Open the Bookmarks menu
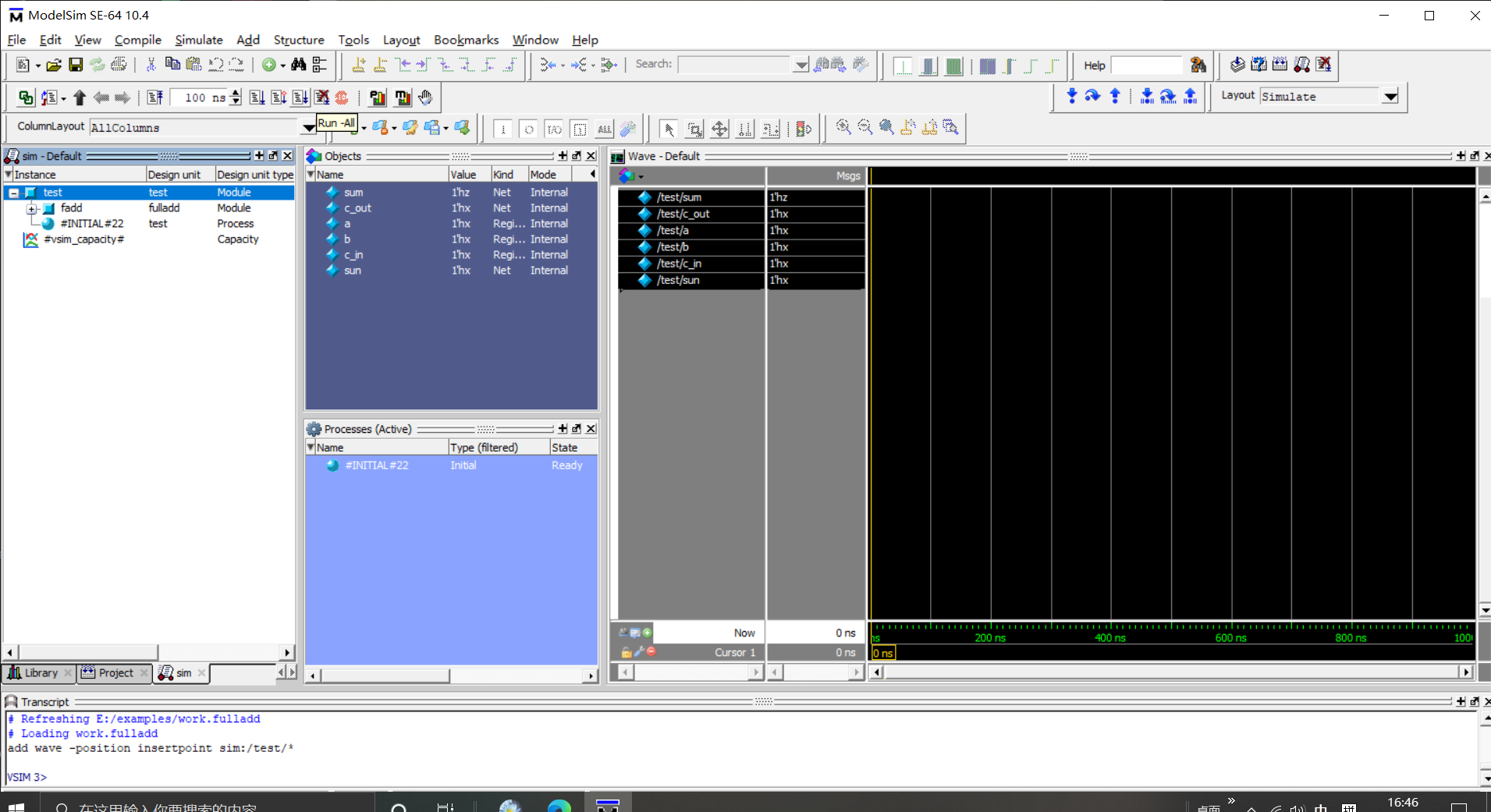This screenshot has height=812, width=1491. tap(466, 40)
